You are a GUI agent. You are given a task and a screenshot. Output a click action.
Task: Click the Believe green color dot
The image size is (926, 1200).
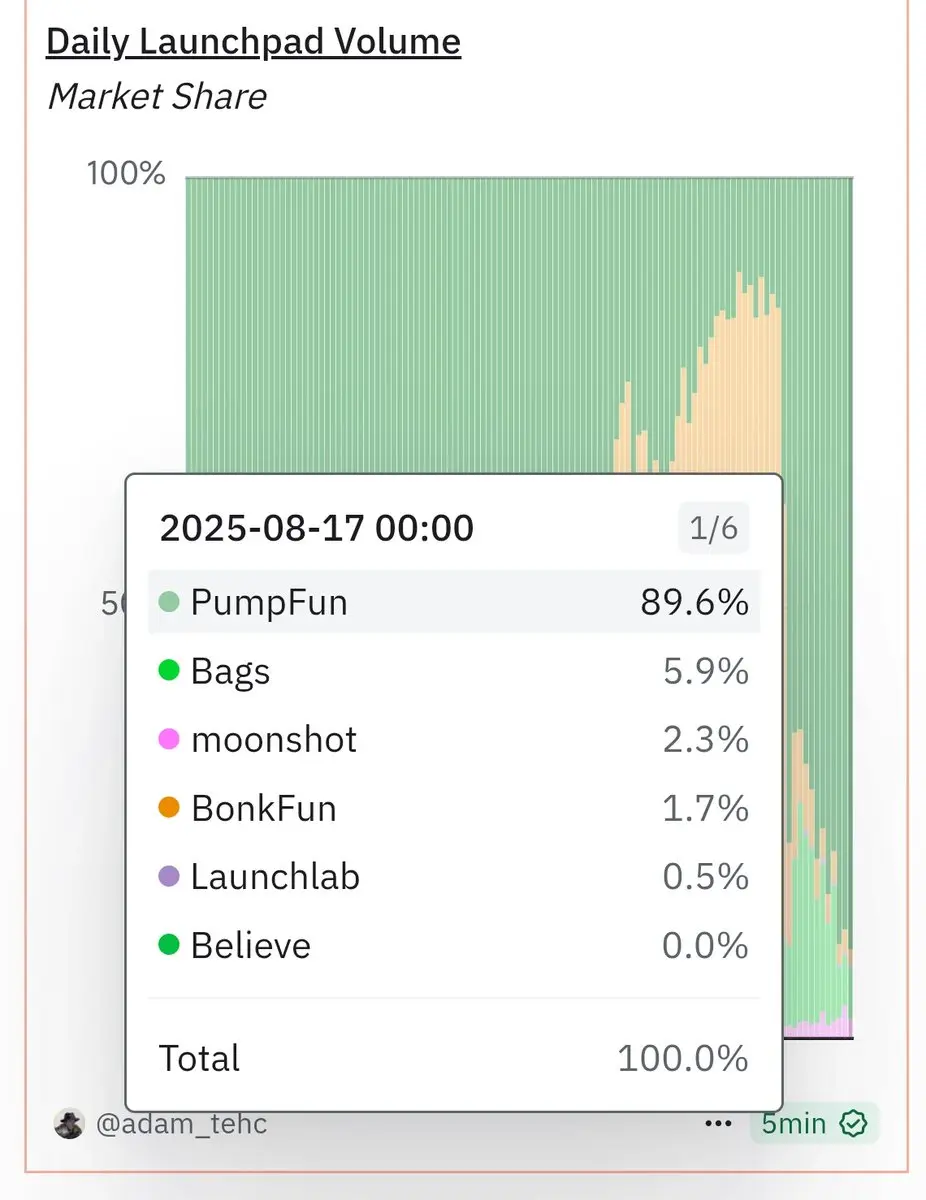(169, 944)
